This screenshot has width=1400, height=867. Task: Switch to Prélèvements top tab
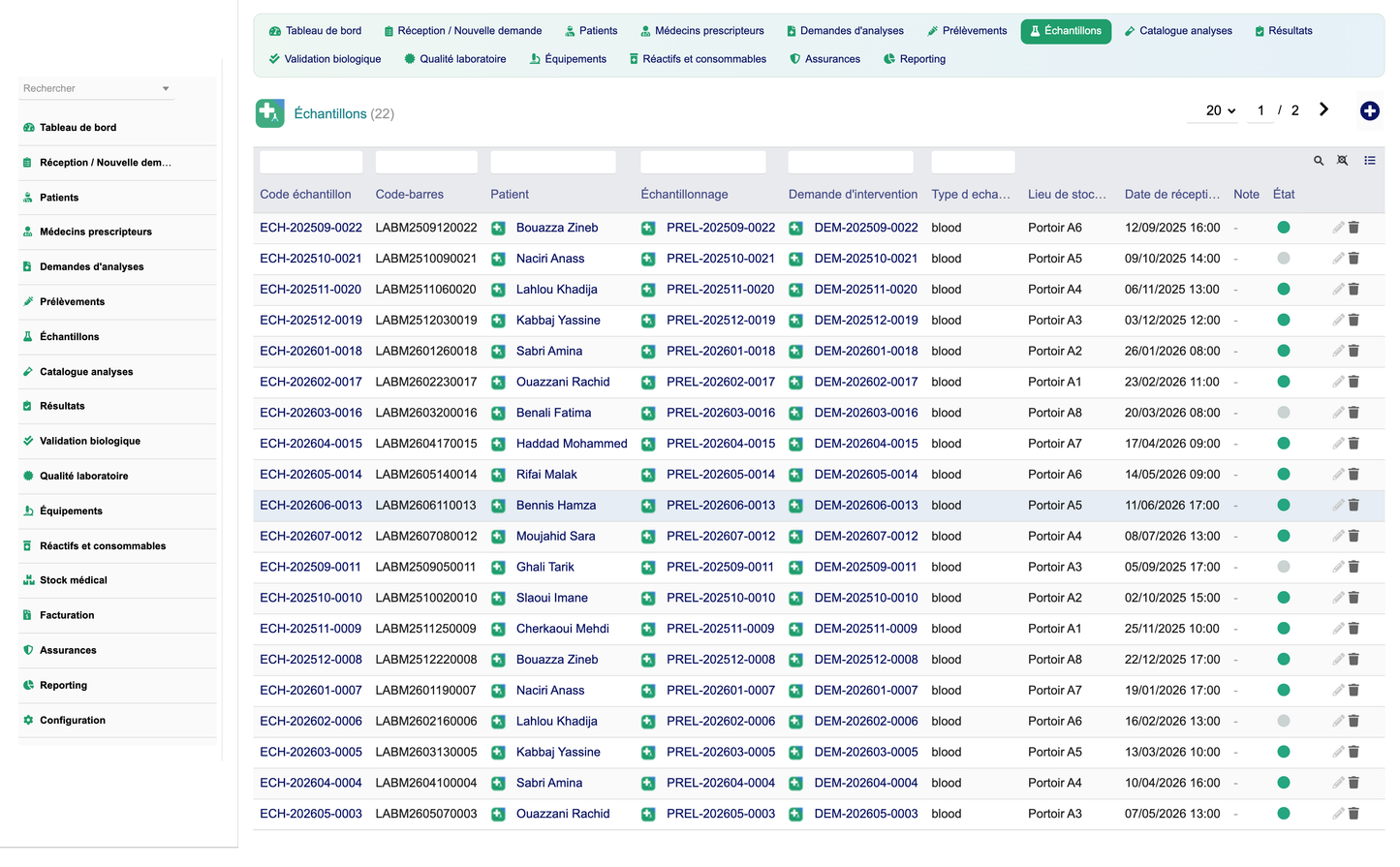pos(967,31)
